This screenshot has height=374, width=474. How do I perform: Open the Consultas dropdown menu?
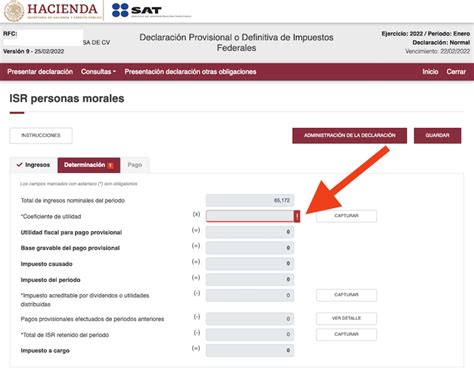click(98, 72)
